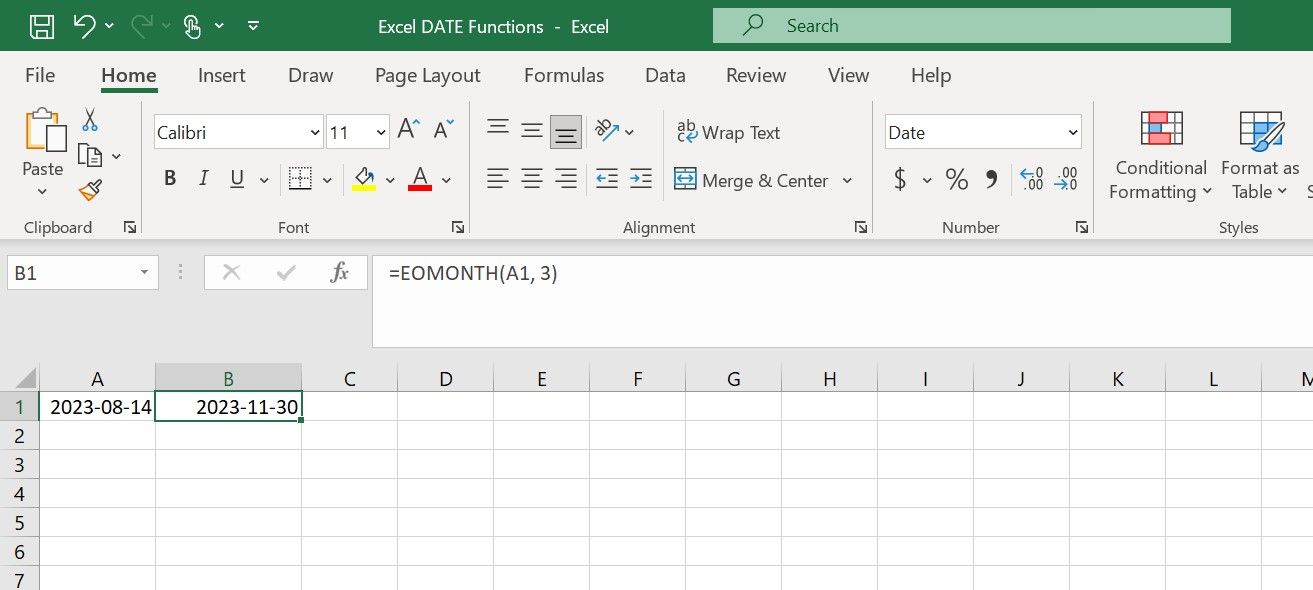Increase decimal places shown

click(x=1033, y=179)
